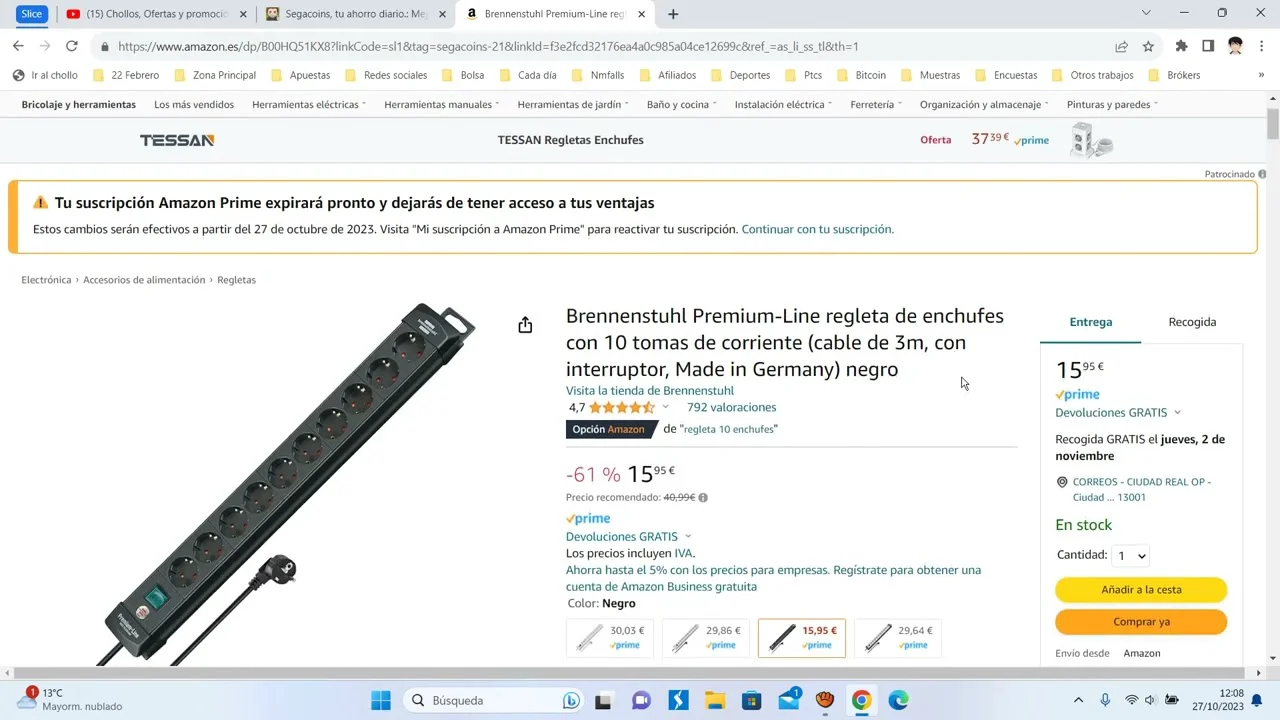Open the Cantidad quantity dropdown

pos(1130,556)
